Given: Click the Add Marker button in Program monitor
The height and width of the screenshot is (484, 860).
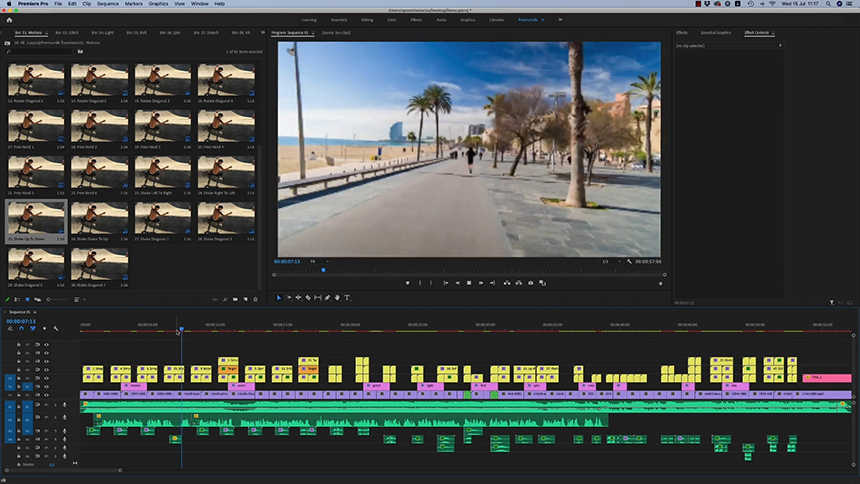Looking at the screenshot, I should pos(407,283).
